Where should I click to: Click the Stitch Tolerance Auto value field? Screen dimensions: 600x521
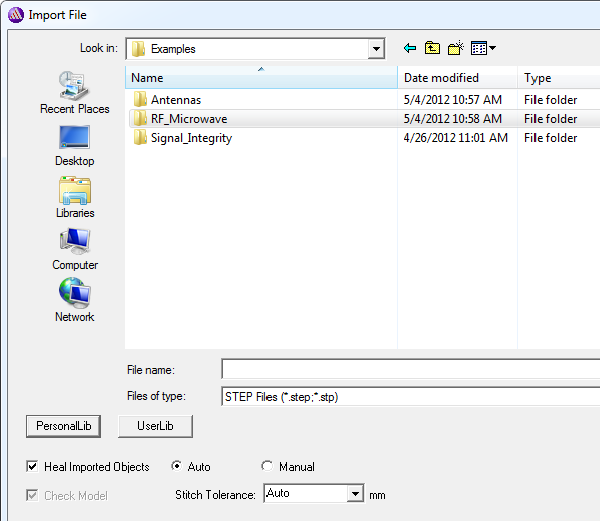click(305, 493)
